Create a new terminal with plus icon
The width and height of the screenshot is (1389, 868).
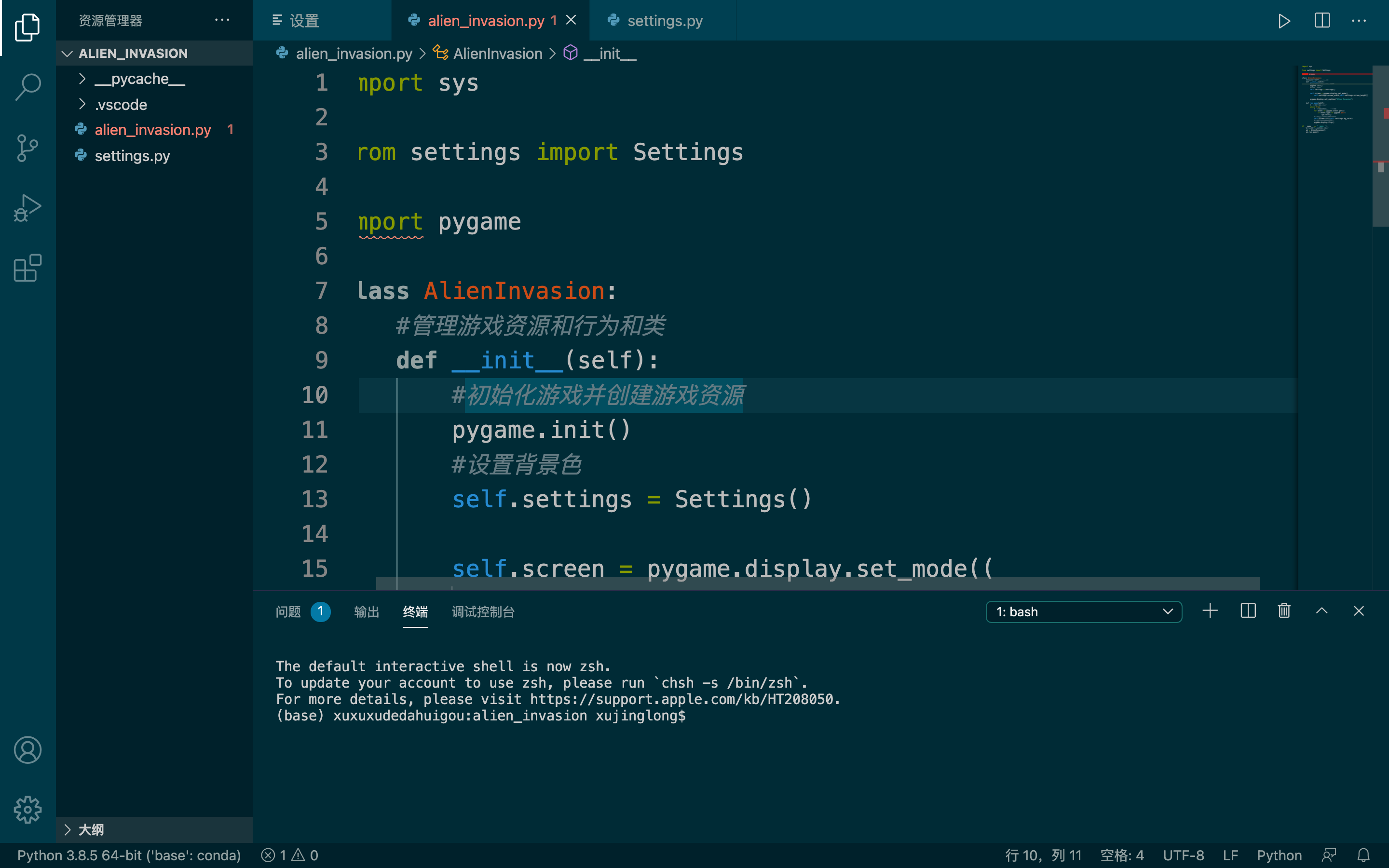tap(1210, 611)
